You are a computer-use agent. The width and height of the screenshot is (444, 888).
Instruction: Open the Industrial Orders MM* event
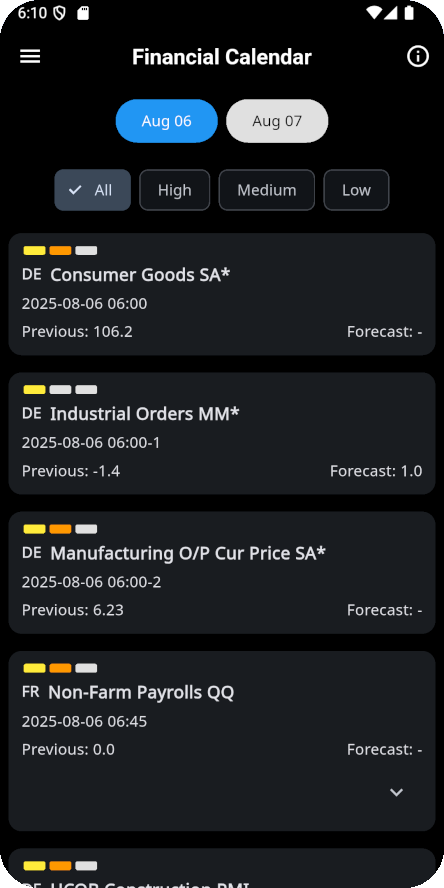tap(222, 433)
